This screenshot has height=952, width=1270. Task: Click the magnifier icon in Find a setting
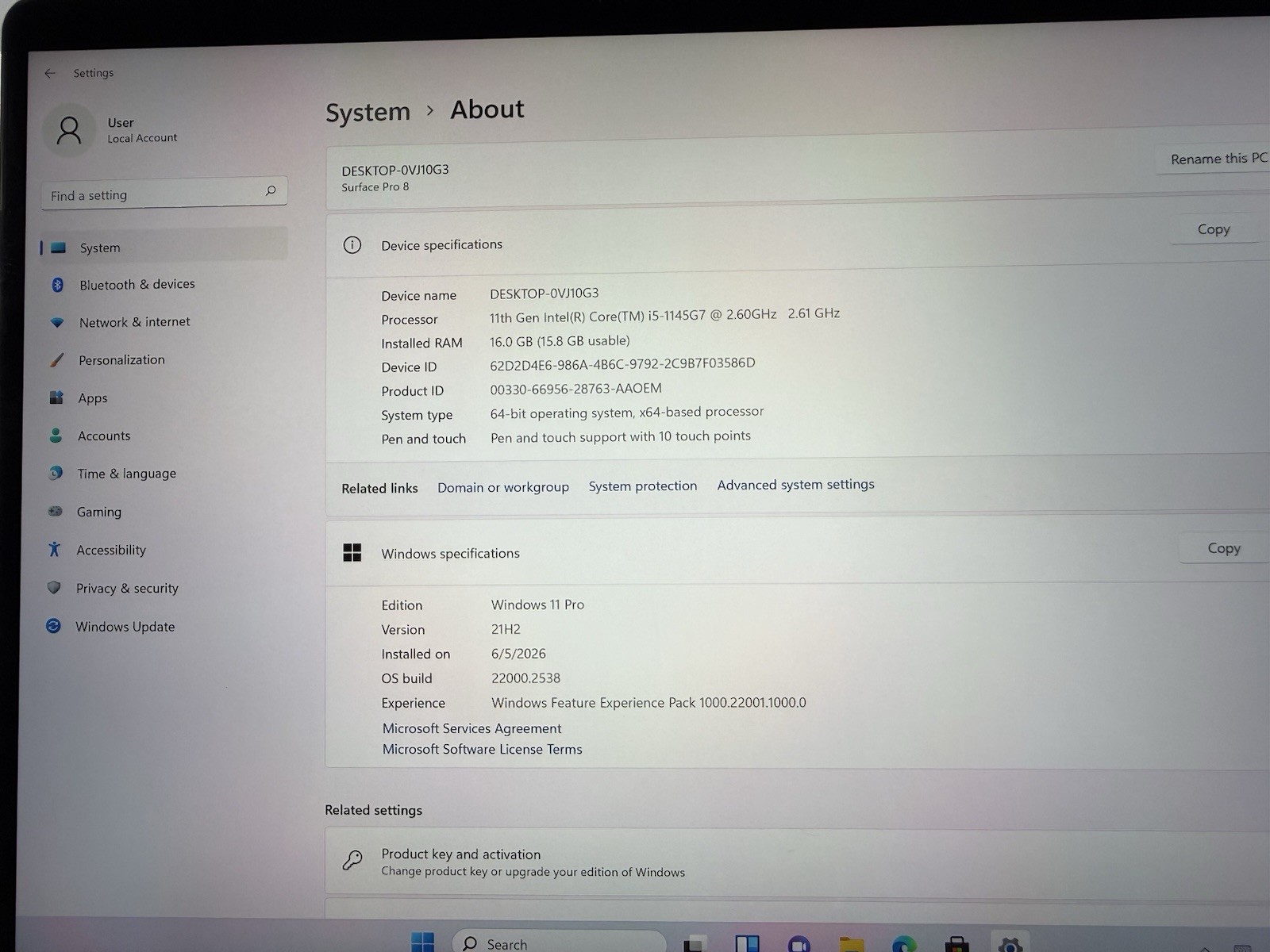tap(271, 190)
